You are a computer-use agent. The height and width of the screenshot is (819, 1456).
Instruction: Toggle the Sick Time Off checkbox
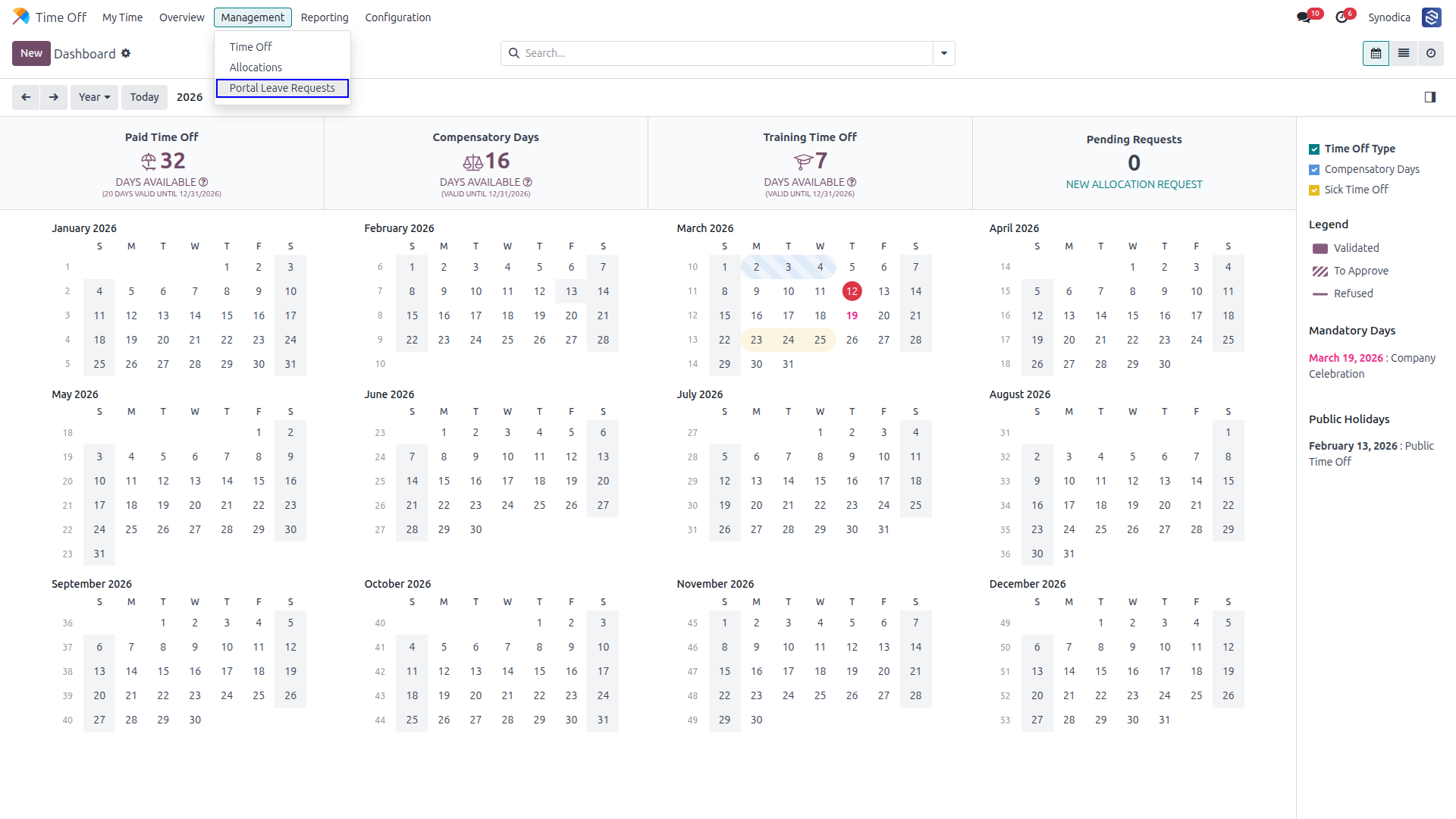(1314, 190)
